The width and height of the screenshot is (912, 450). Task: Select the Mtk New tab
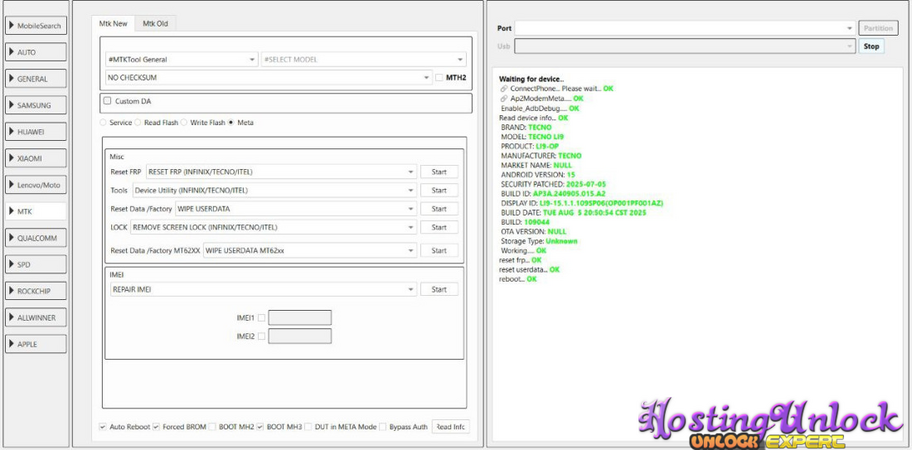(112, 23)
